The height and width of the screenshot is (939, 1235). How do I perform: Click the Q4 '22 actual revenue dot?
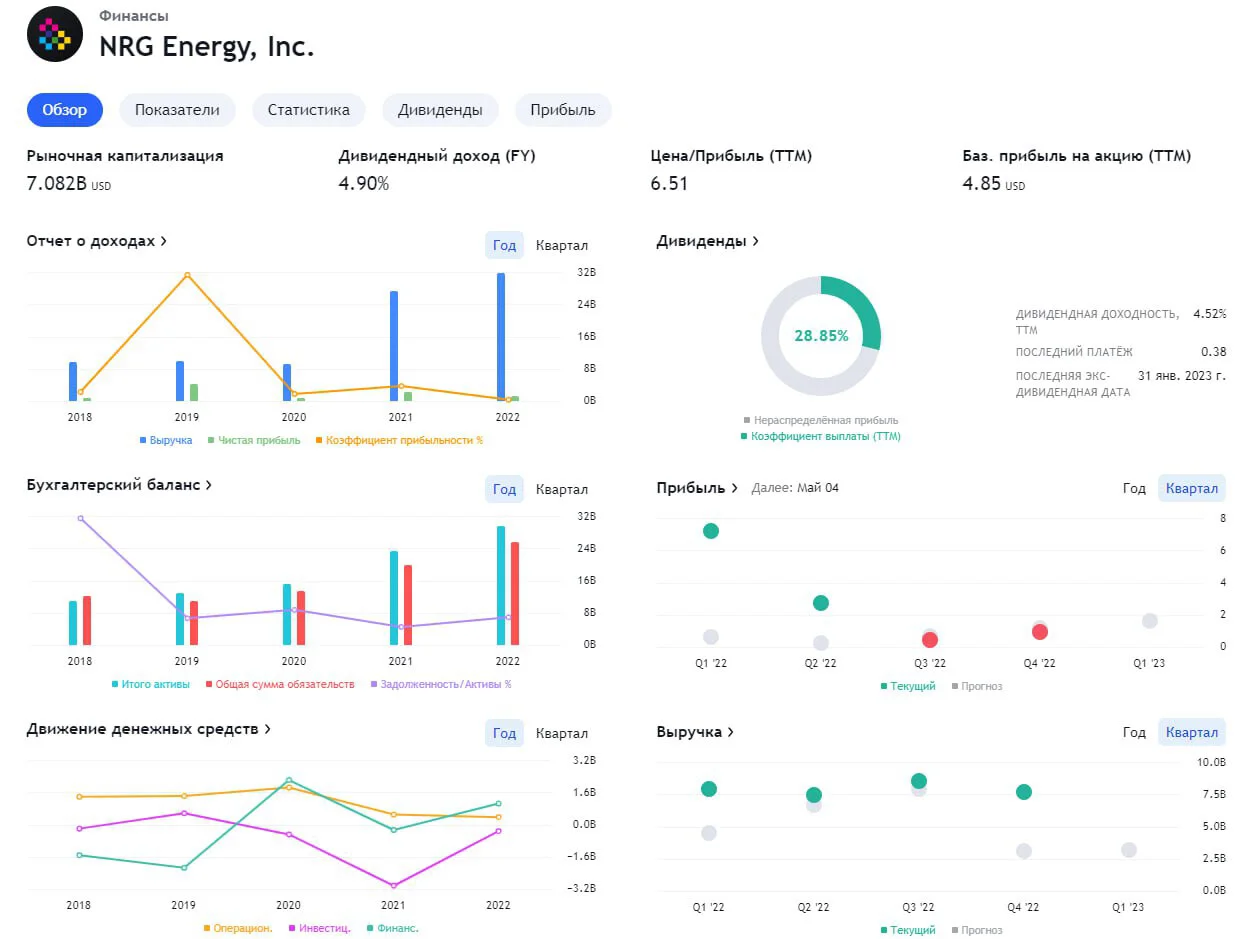1024,792
